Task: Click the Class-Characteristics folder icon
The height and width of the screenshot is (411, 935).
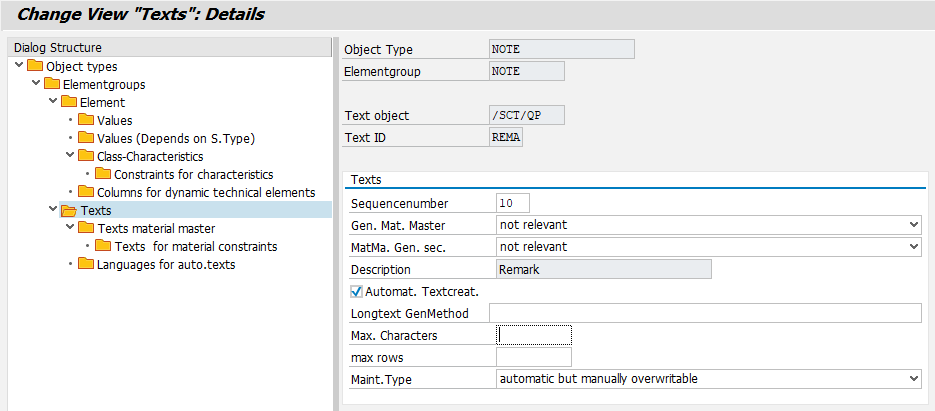Action: tap(86, 157)
